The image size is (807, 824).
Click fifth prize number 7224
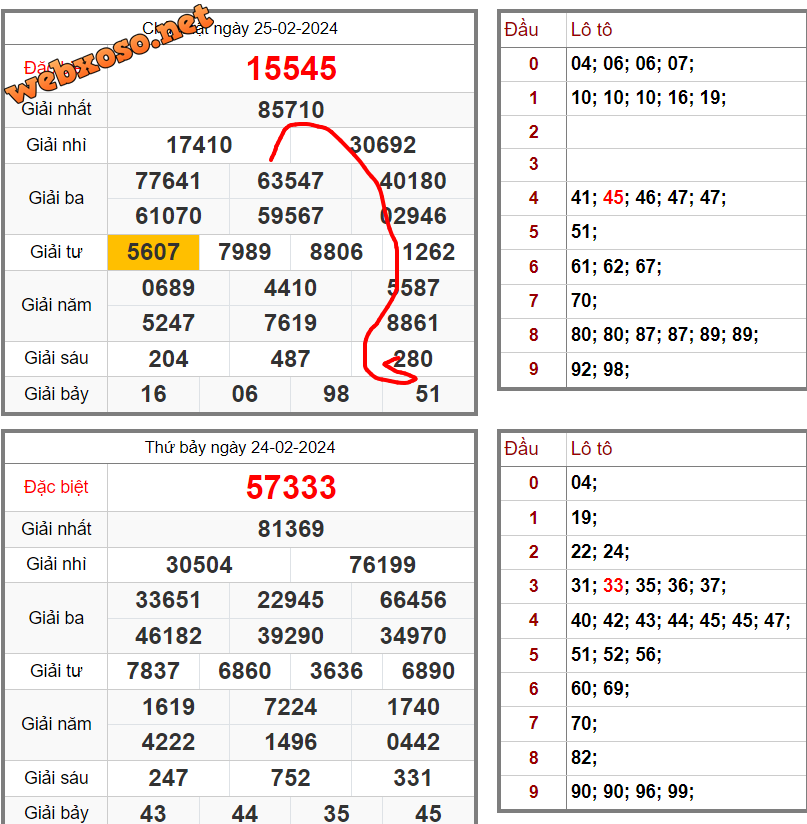(x=291, y=707)
